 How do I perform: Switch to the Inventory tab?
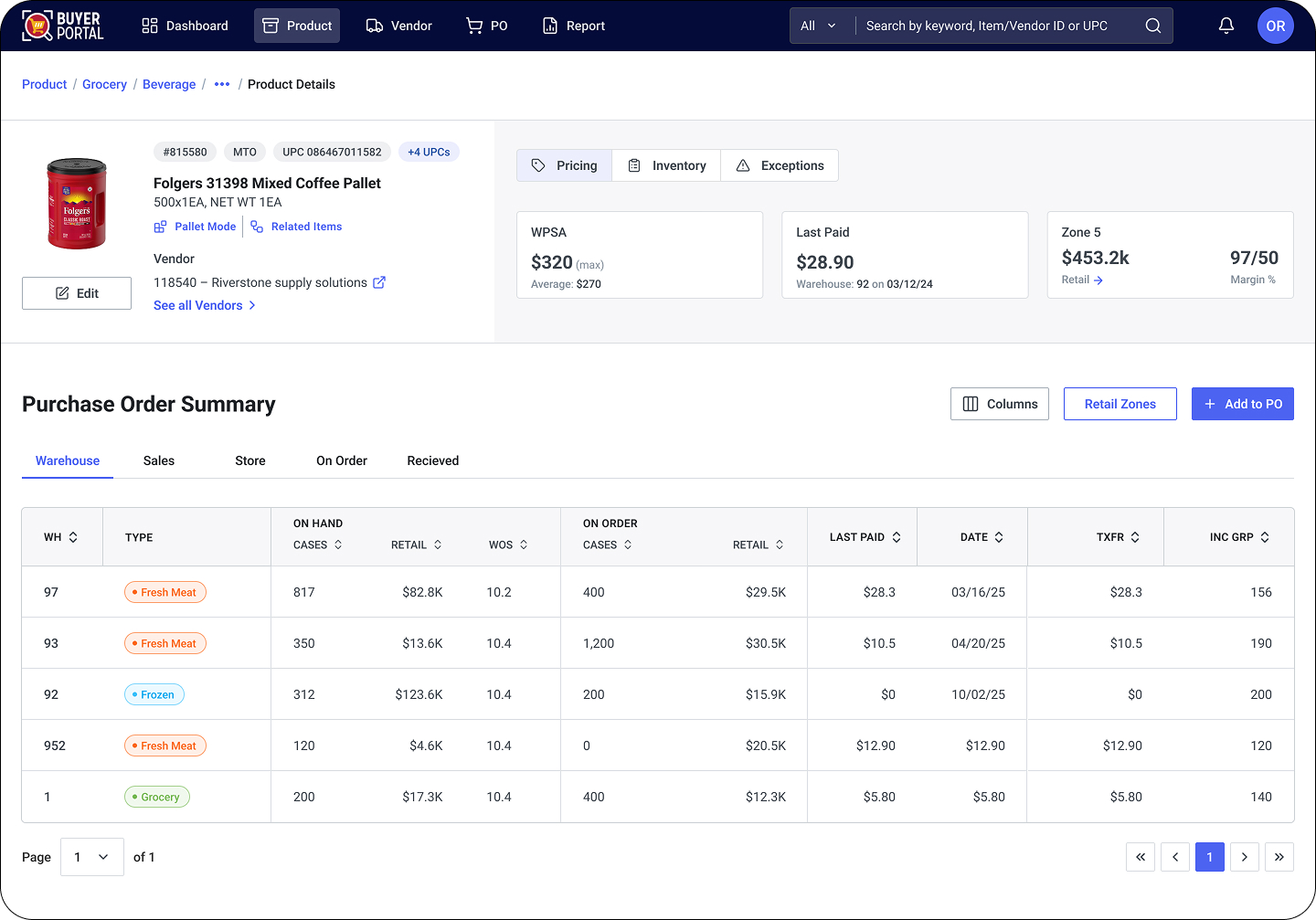pos(666,165)
